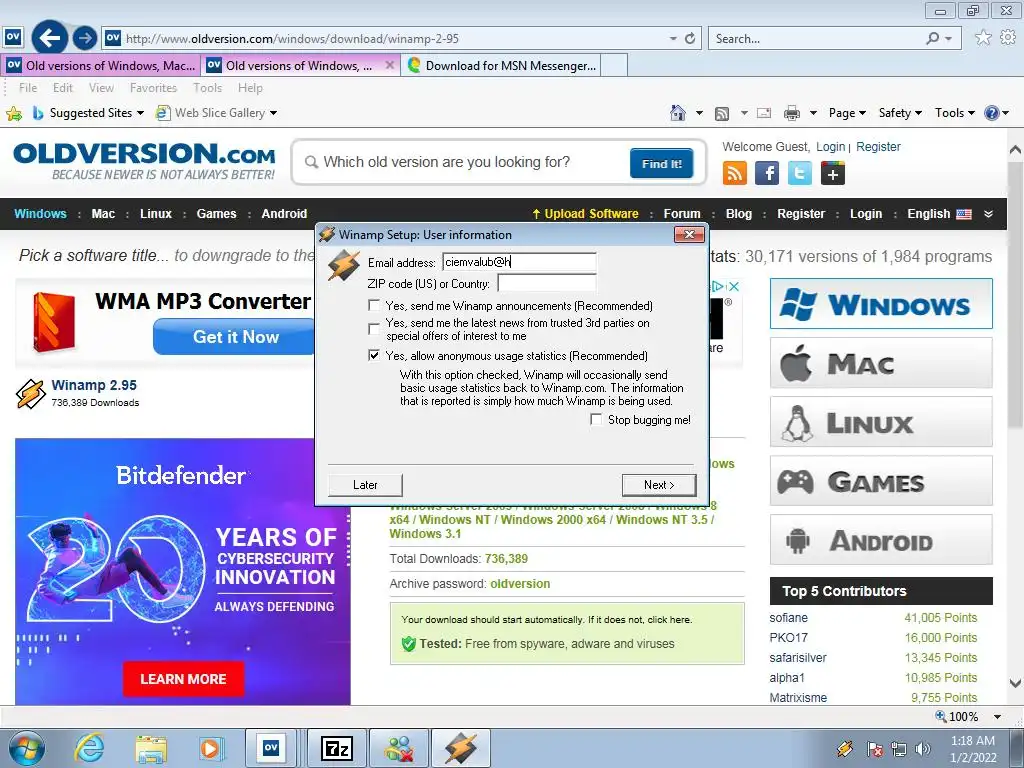Open the Favorites star icon
1024x768 pixels.
(x=983, y=38)
